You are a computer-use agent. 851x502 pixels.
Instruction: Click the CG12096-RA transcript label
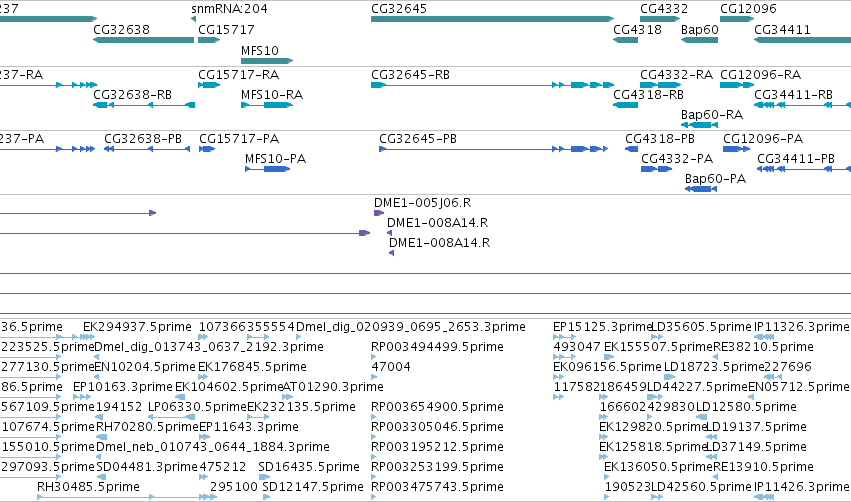click(760, 74)
